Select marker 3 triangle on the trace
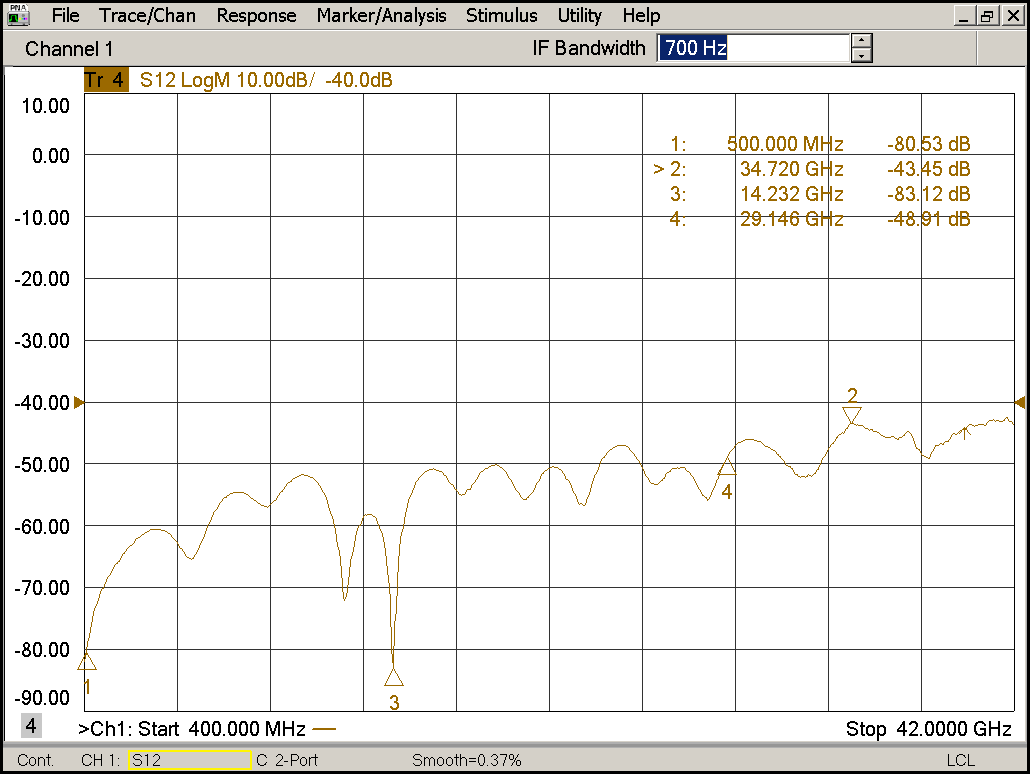1030x774 pixels. click(x=393, y=677)
